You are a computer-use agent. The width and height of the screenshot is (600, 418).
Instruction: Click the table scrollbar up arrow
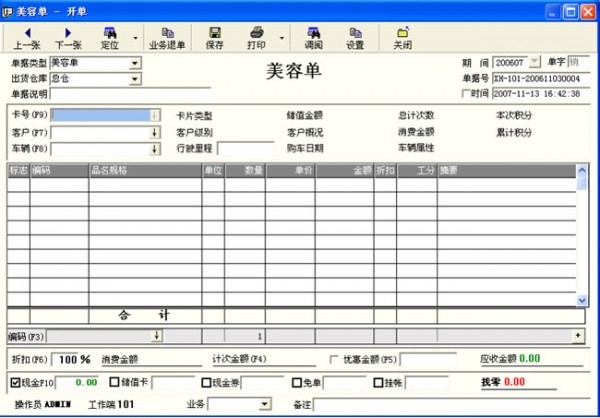[x=582, y=170]
